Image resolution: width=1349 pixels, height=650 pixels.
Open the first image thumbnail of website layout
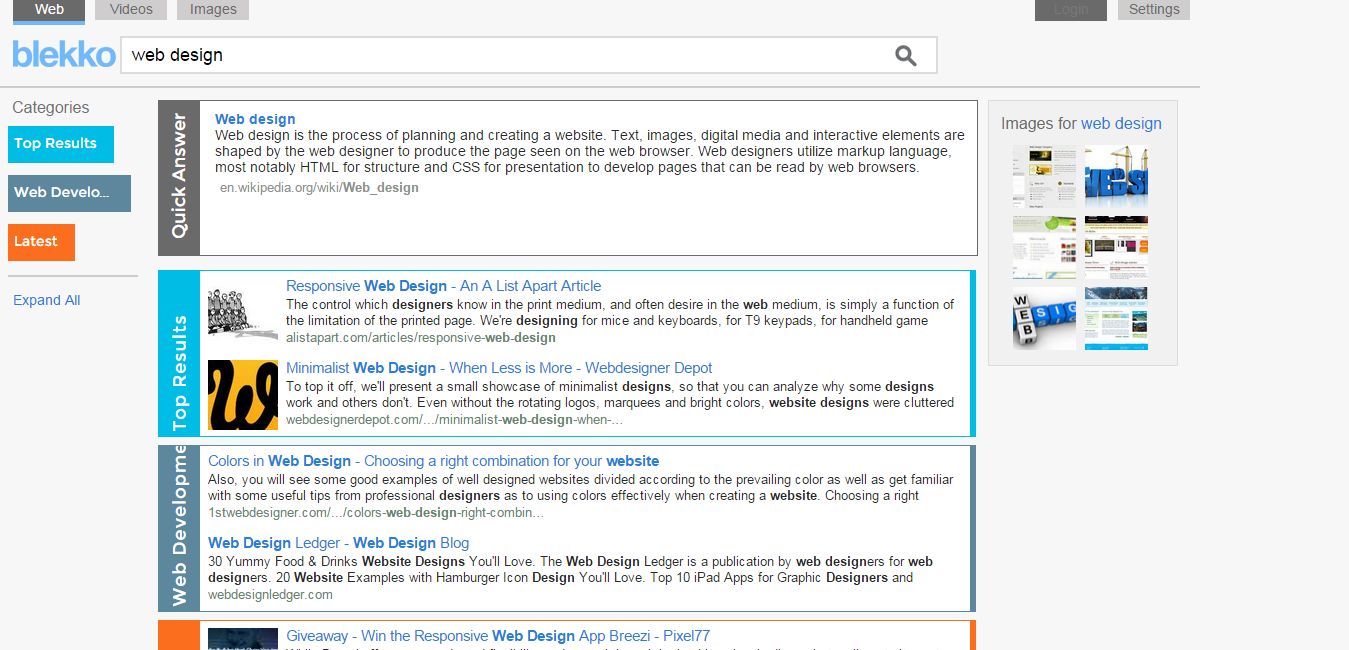tap(1044, 177)
